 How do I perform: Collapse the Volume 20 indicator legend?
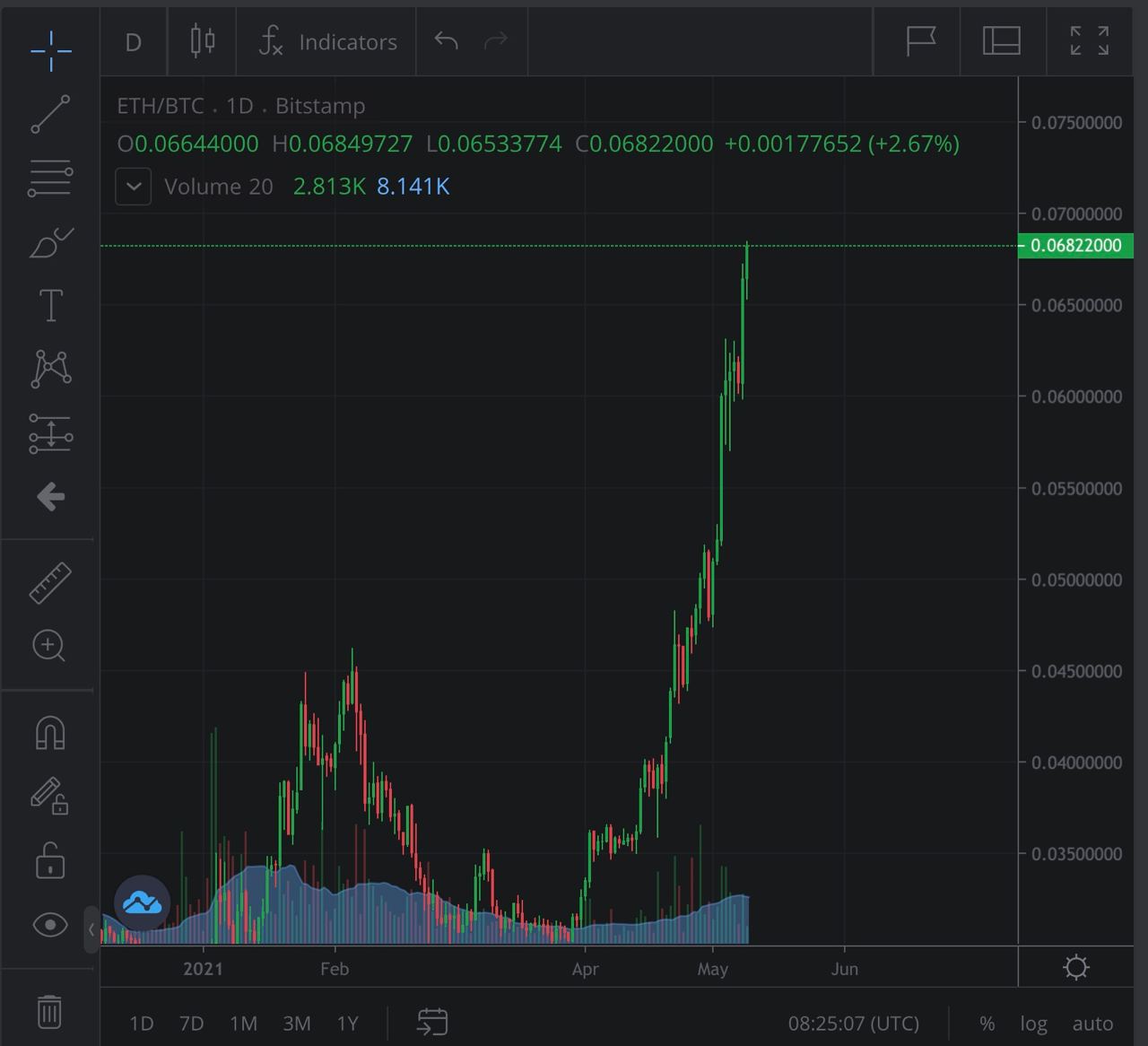click(x=134, y=187)
